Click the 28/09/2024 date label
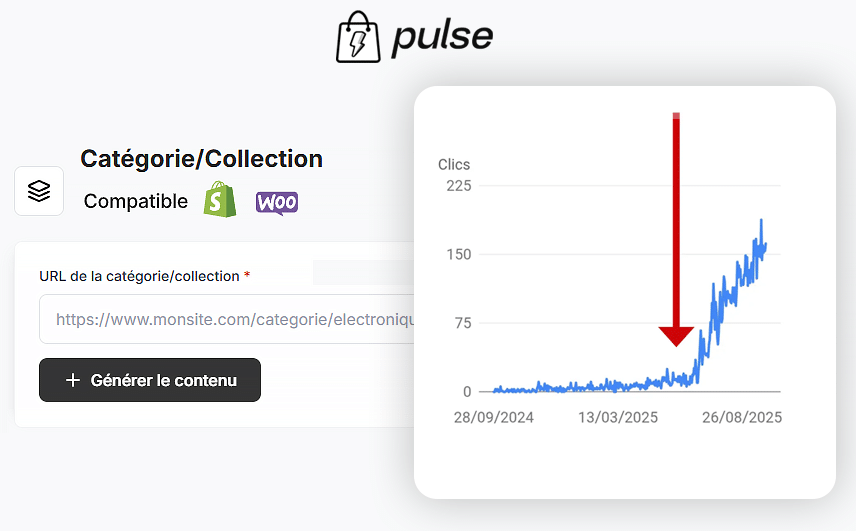856x531 pixels. click(493, 417)
